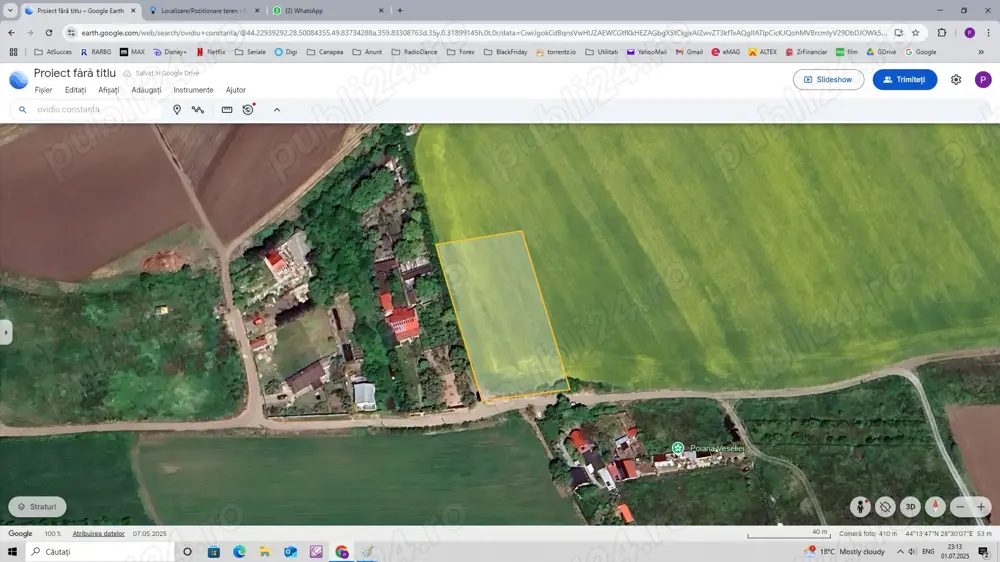The height and width of the screenshot is (562, 1000).
Task: Collapse the toolbar with the chevron arrow
Action: tap(277, 110)
